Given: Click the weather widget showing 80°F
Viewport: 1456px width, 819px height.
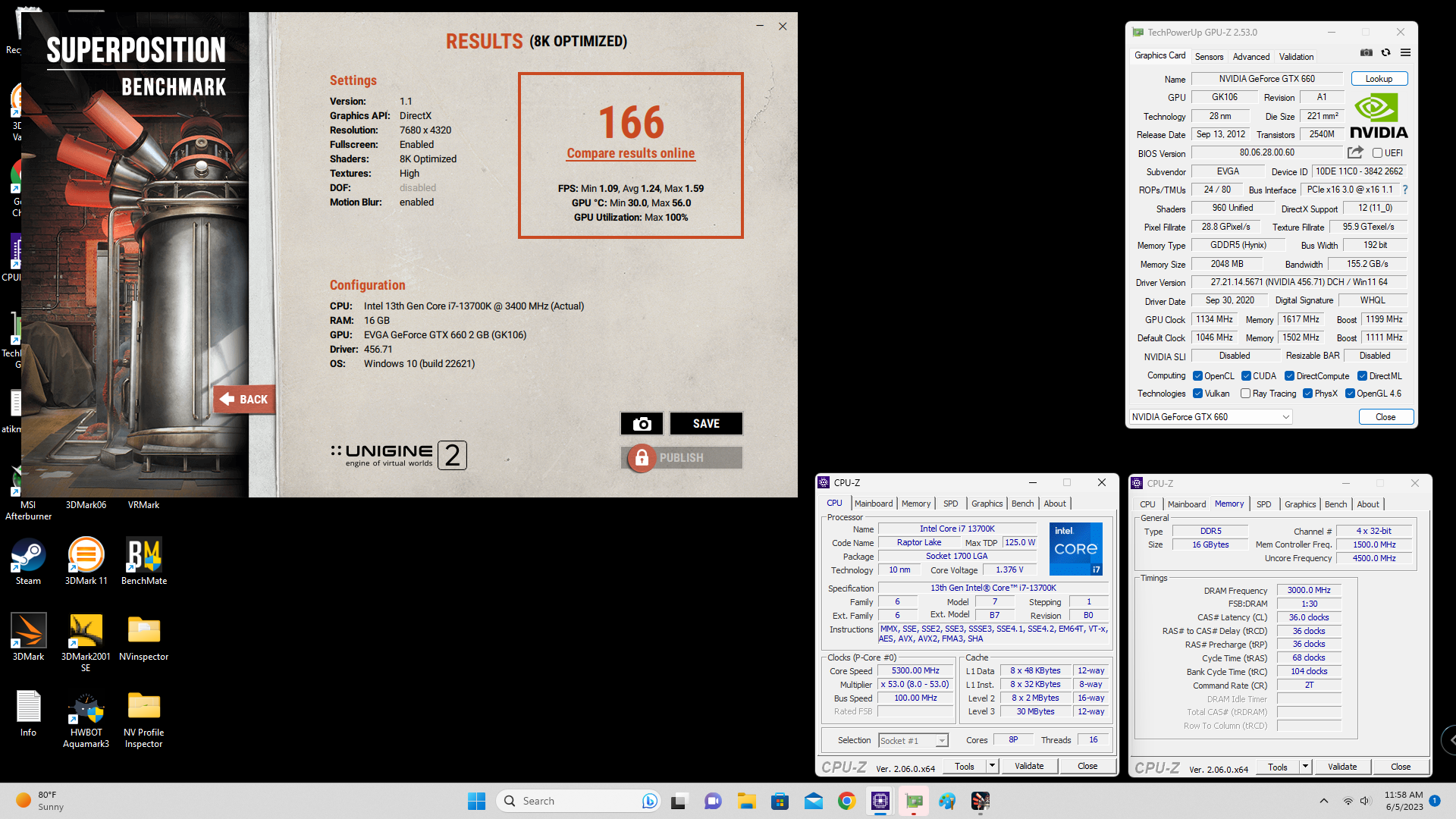Looking at the screenshot, I should click(40, 801).
